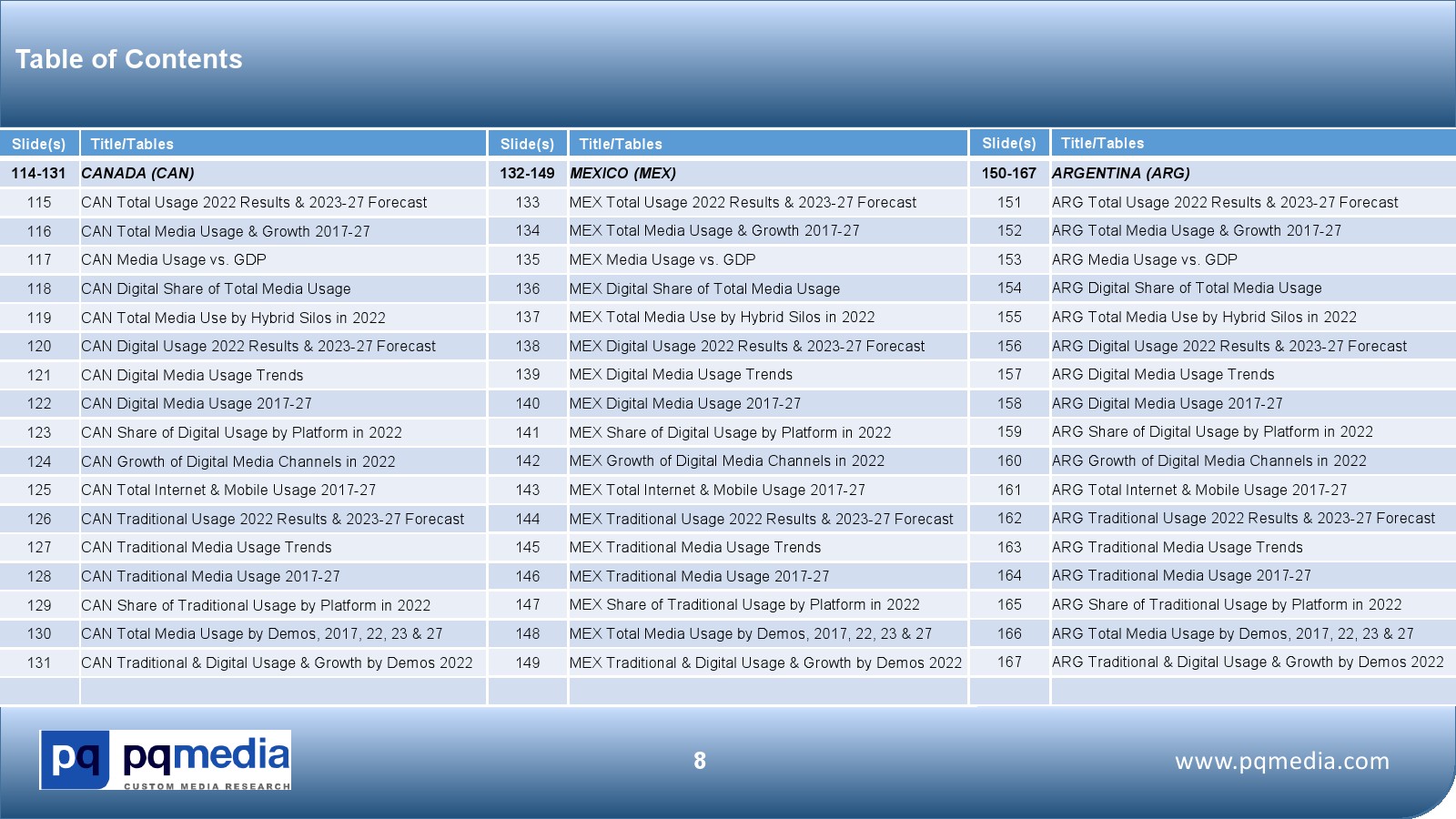Click CAN Total Internet & Mobile Usage 2017-27
This screenshot has width=1456, height=819.
tap(227, 490)
